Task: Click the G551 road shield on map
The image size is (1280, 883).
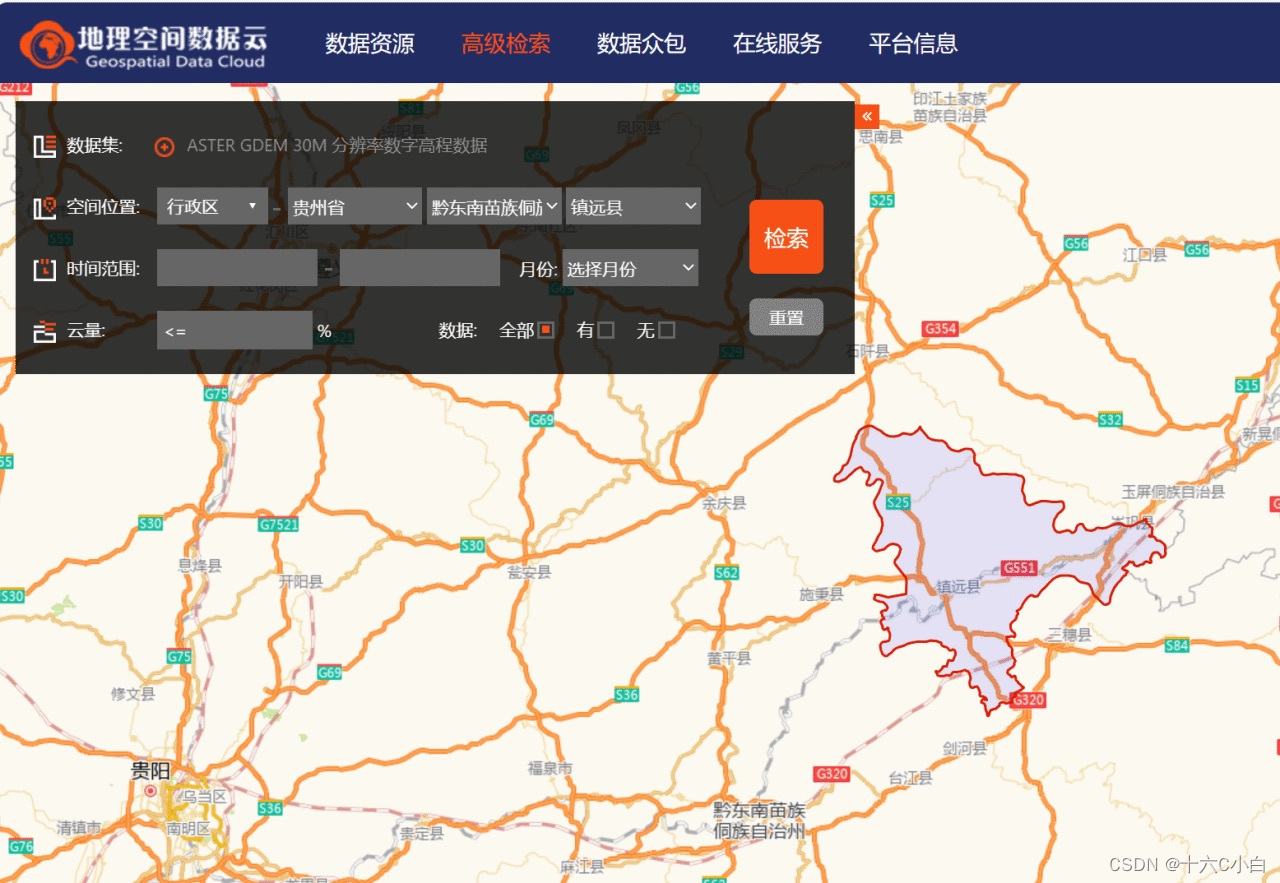Action: tap(1019, 568)
